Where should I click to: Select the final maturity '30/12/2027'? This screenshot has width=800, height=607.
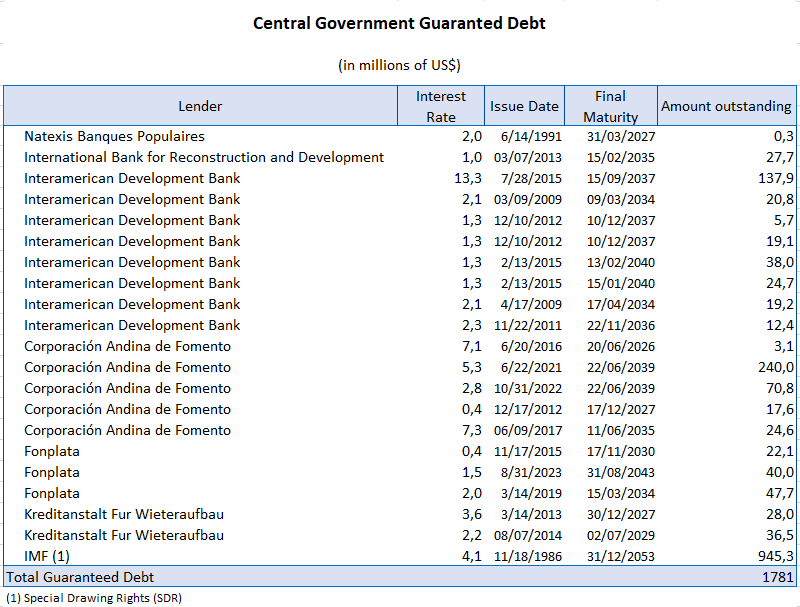click(x=621, y=515)
